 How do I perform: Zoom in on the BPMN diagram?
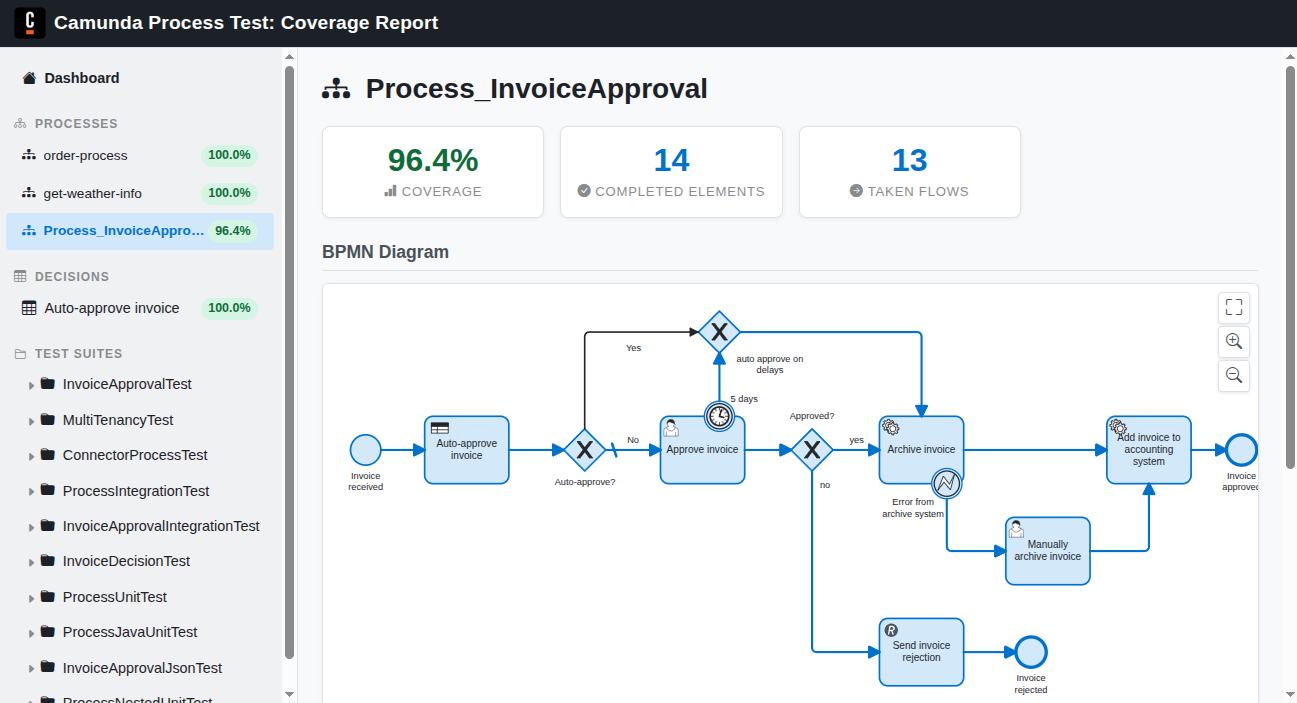tap(1234, 341)
